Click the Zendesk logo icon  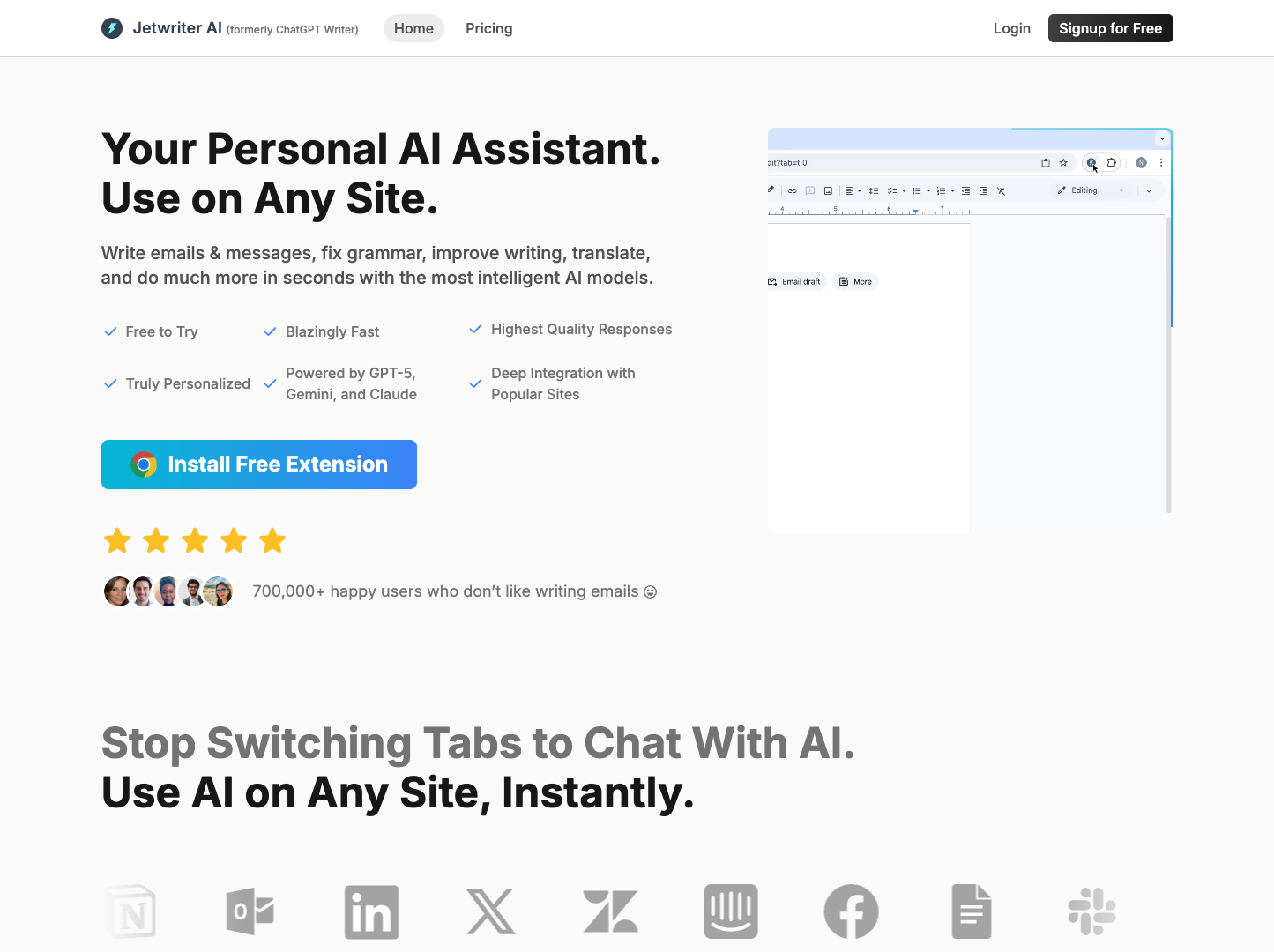pyautogui.click(x=610, y=911)
